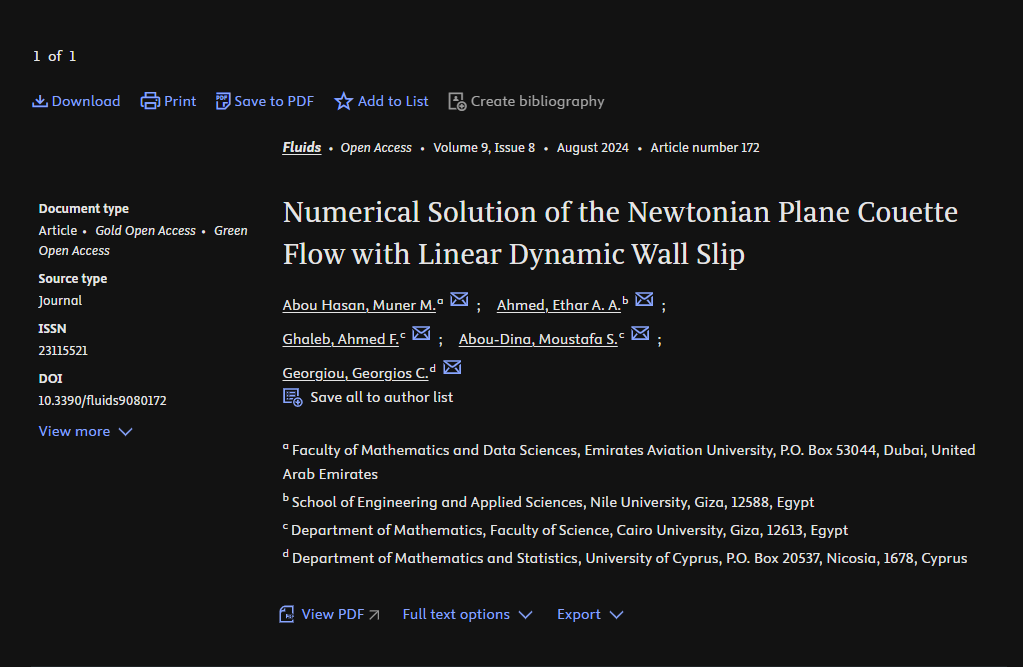Click the DOI value 10.3390/fluids9080172

click(x=102, y=401)
